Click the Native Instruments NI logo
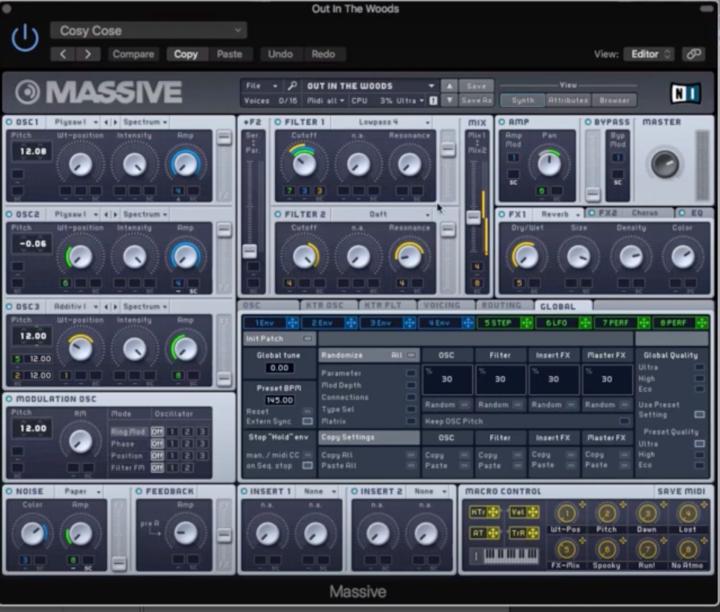The height and width of the screenshot is (612, 720). [x=683, y=92]
